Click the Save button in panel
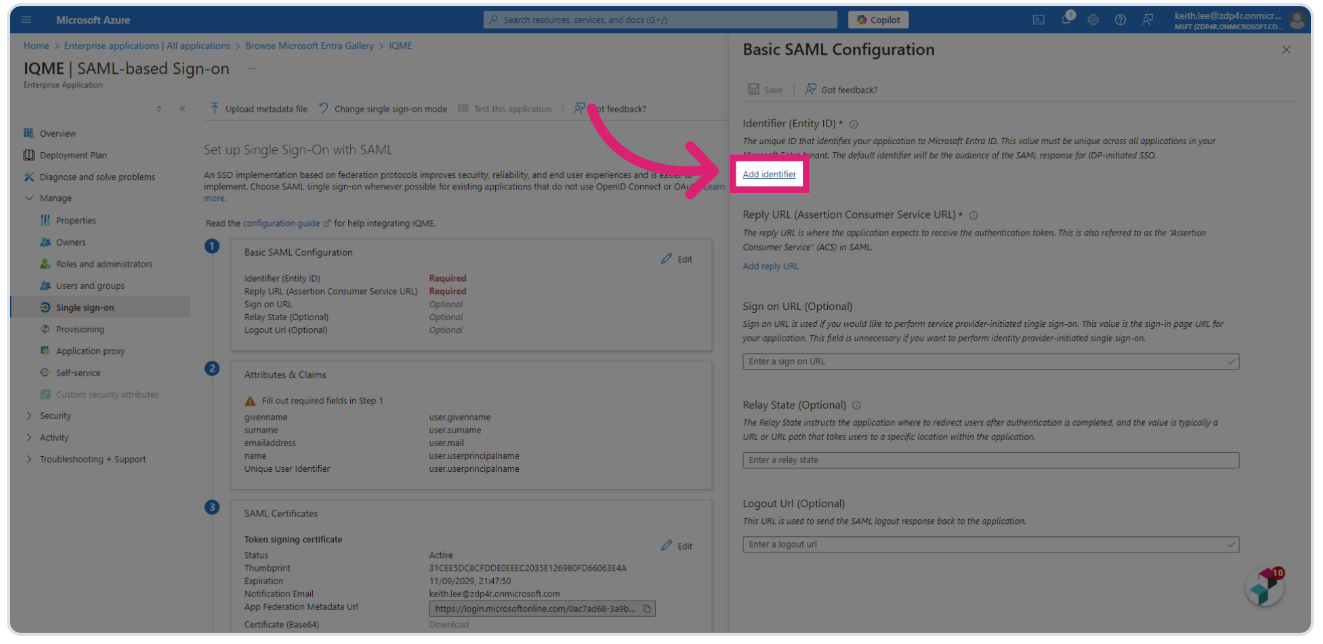1323x644 pixels. coord(765,90)
